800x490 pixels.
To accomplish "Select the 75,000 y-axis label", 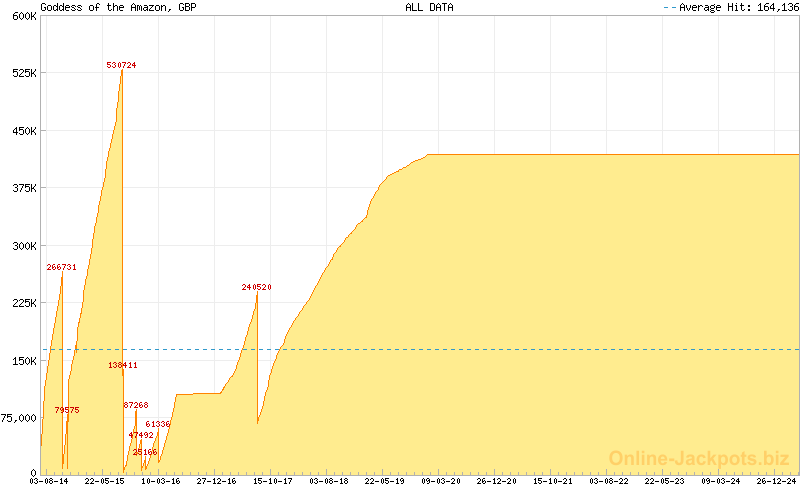I will 18,418.
